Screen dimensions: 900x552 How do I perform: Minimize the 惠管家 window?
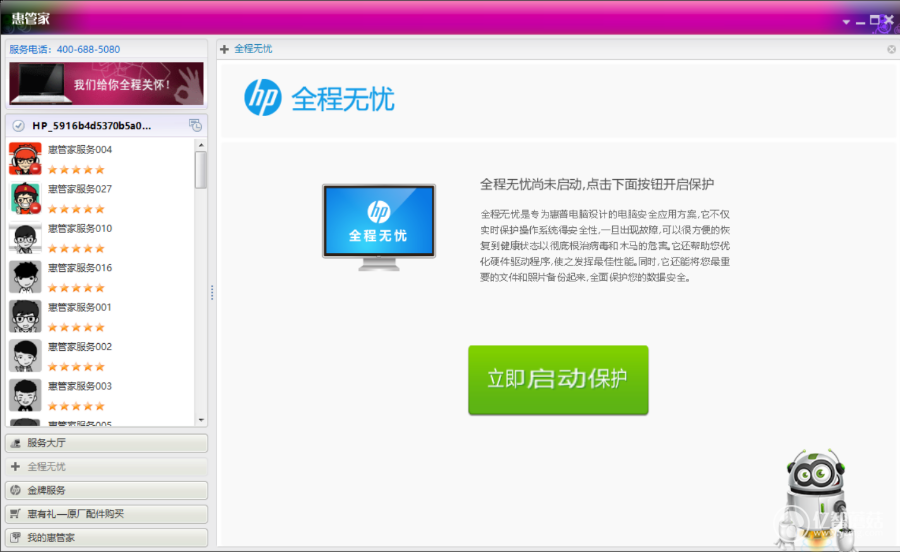pyautogui.click(x=860, y=22)
